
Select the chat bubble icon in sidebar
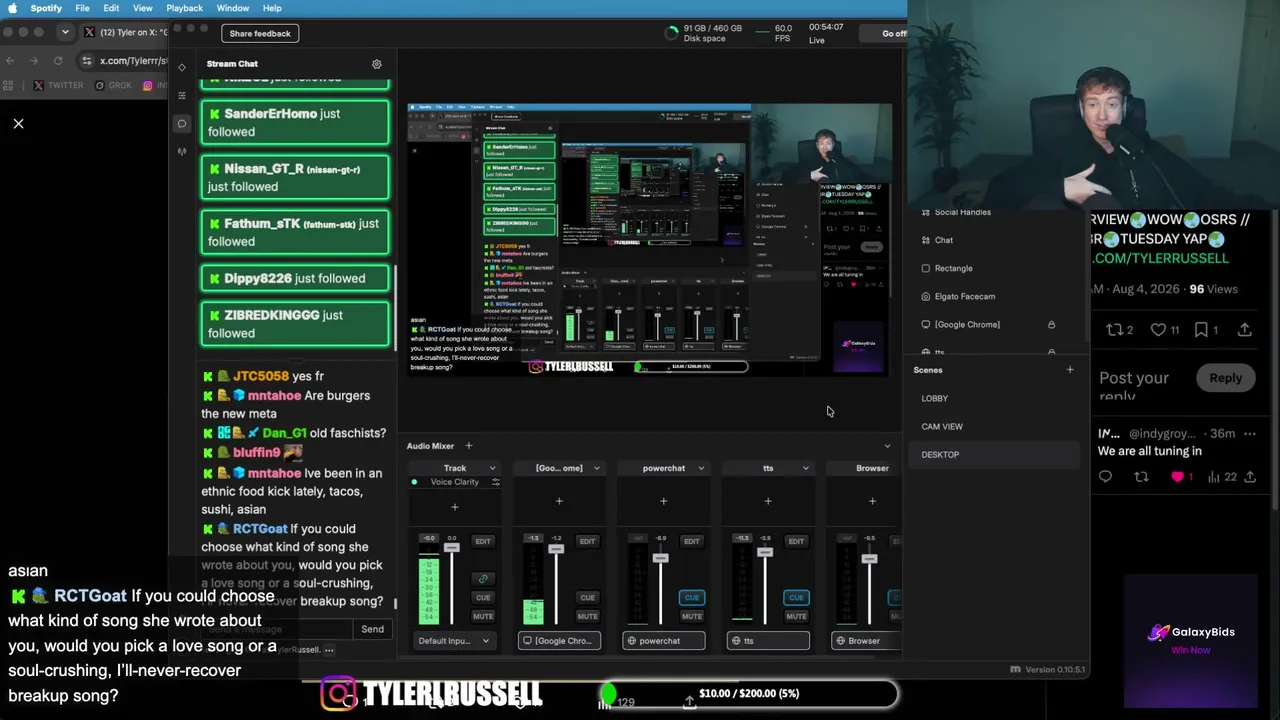tap(181, 124)
